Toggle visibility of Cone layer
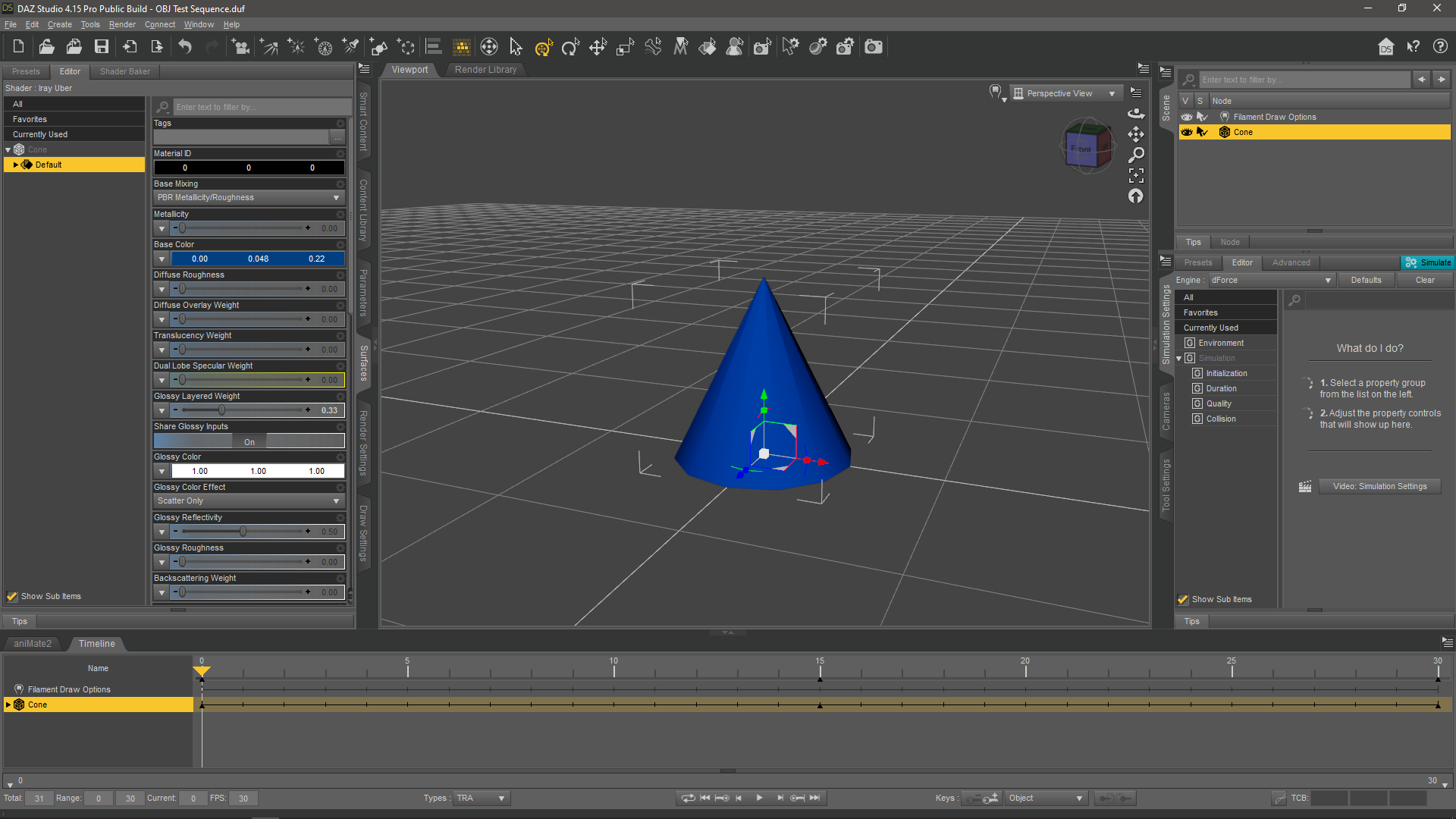This screenshot has width=1456, height=819. (1186, 131)
